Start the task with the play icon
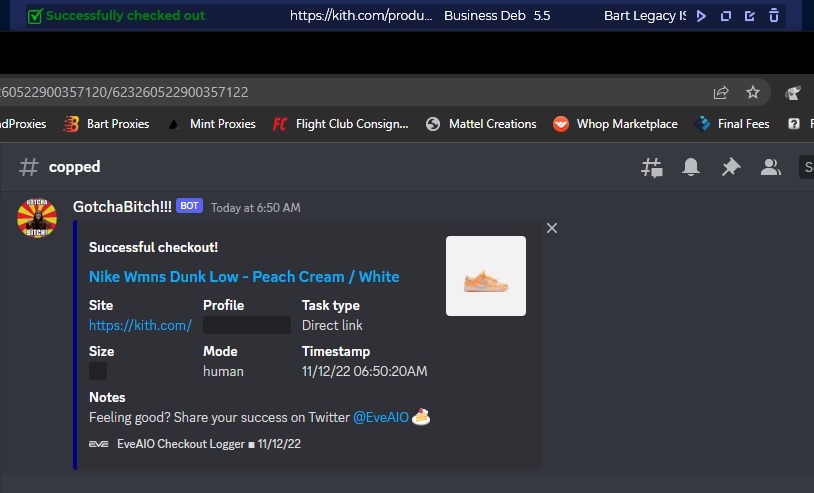This screenshot has height=493, width=814. [x=701, y=16]
